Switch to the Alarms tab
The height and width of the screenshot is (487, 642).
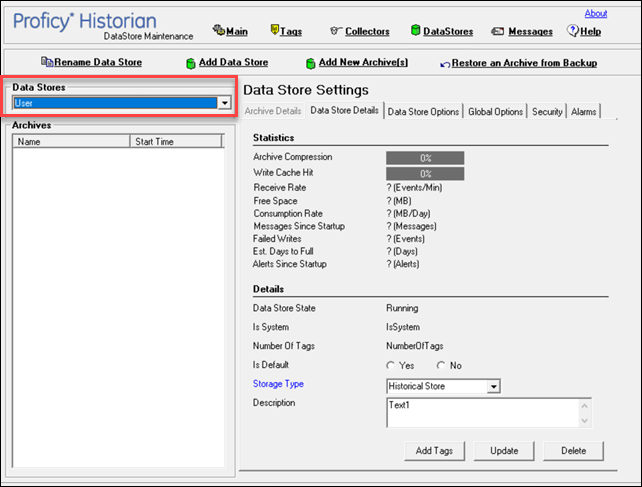tap(583, 111)
